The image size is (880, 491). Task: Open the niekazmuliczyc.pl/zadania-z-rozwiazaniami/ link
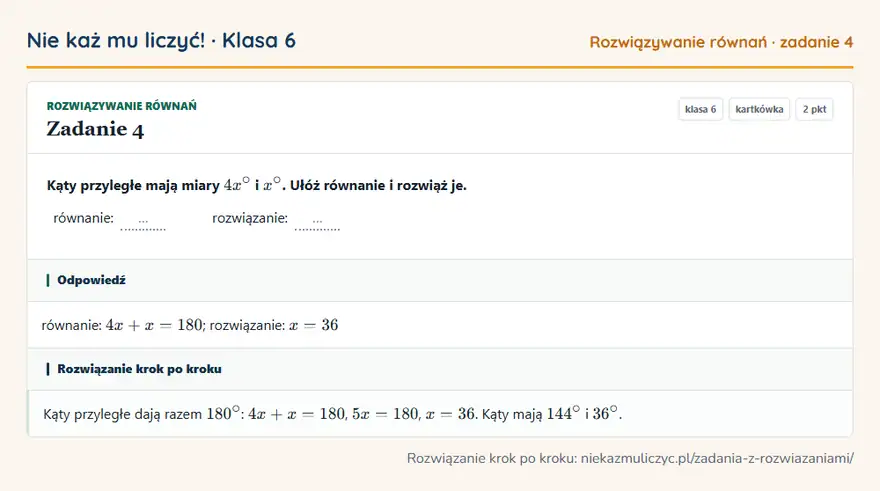(x=717, y=458)
